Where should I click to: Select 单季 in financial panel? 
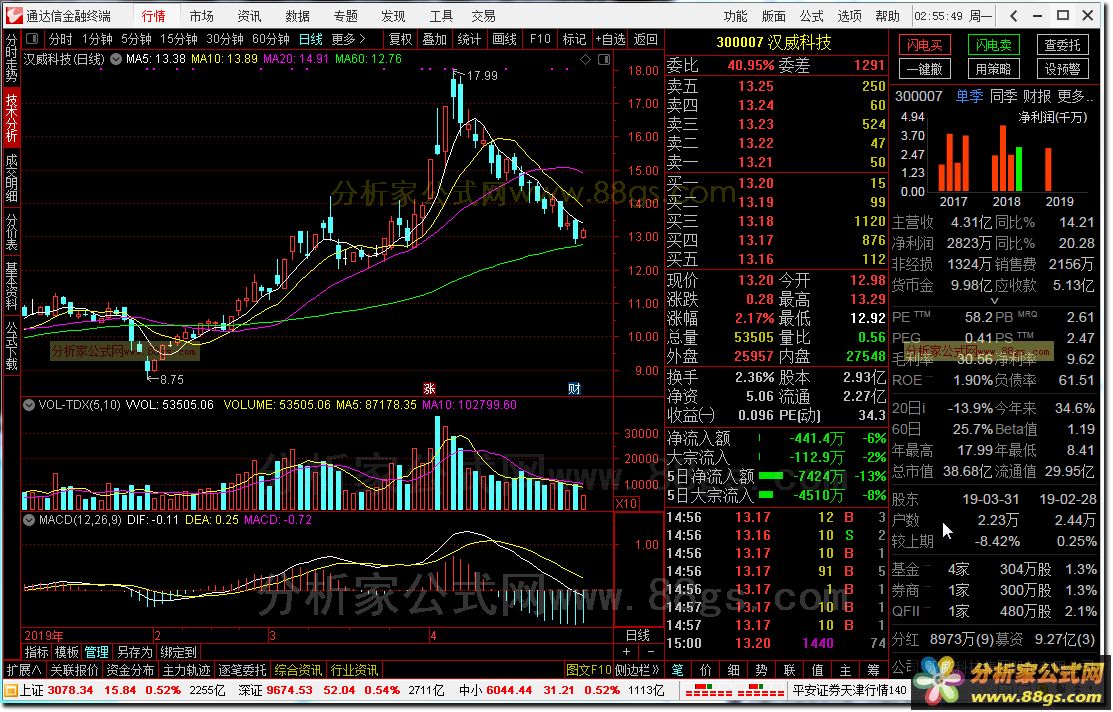(x=969, y=96)
